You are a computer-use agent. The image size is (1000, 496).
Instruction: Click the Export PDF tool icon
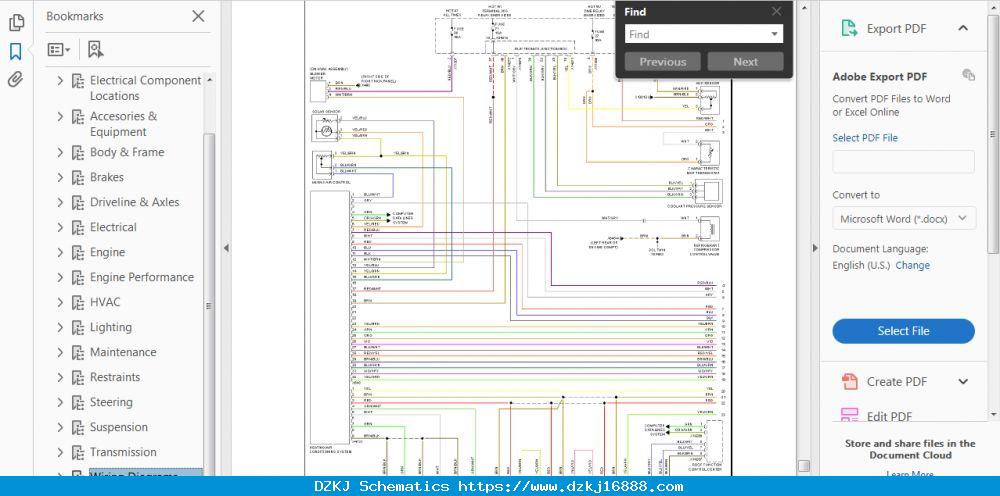click(x=849, y=28)
